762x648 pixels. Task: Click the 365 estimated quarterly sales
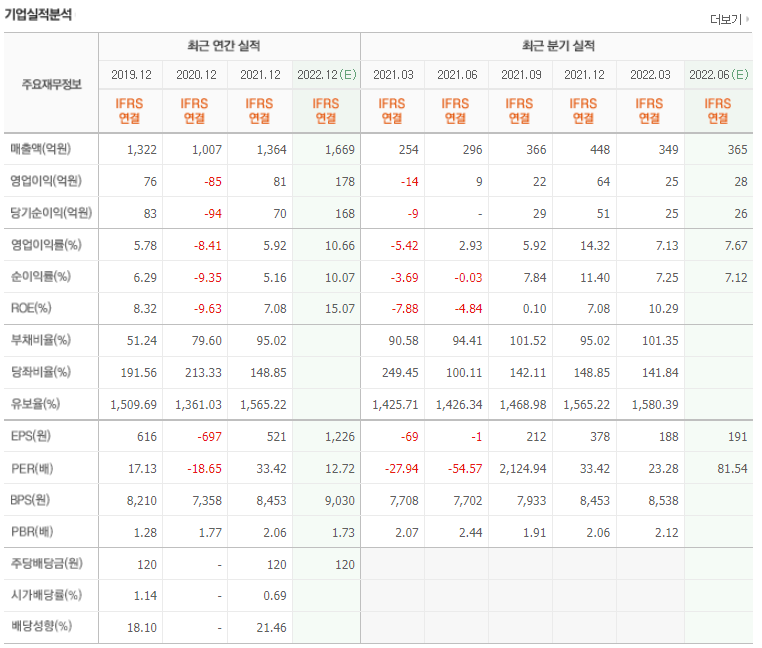coord(737,150)
